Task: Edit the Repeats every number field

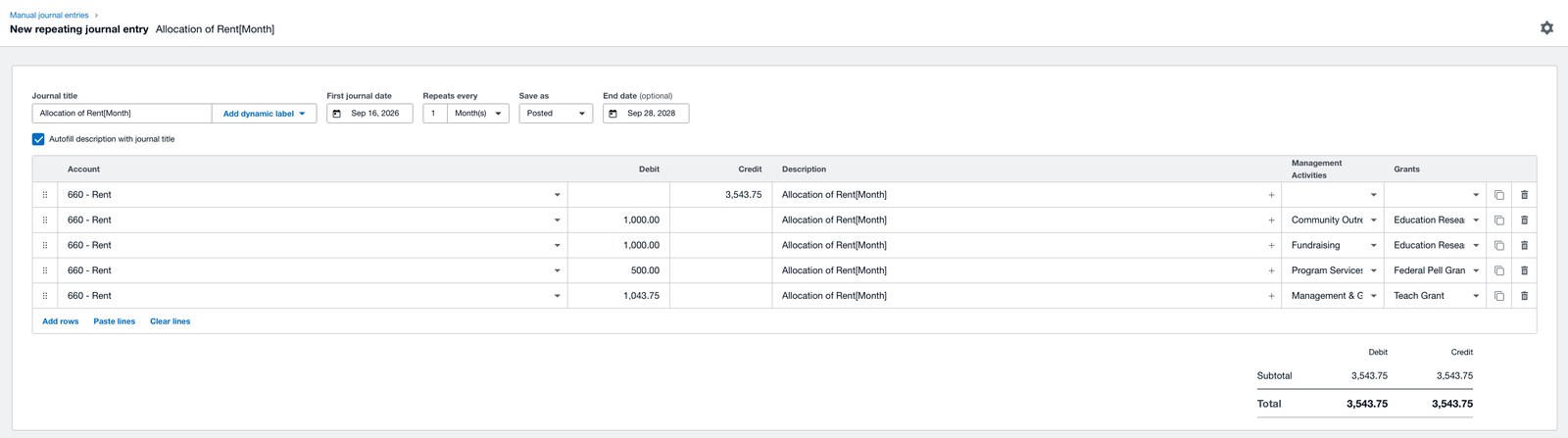Action: [435, 114]
